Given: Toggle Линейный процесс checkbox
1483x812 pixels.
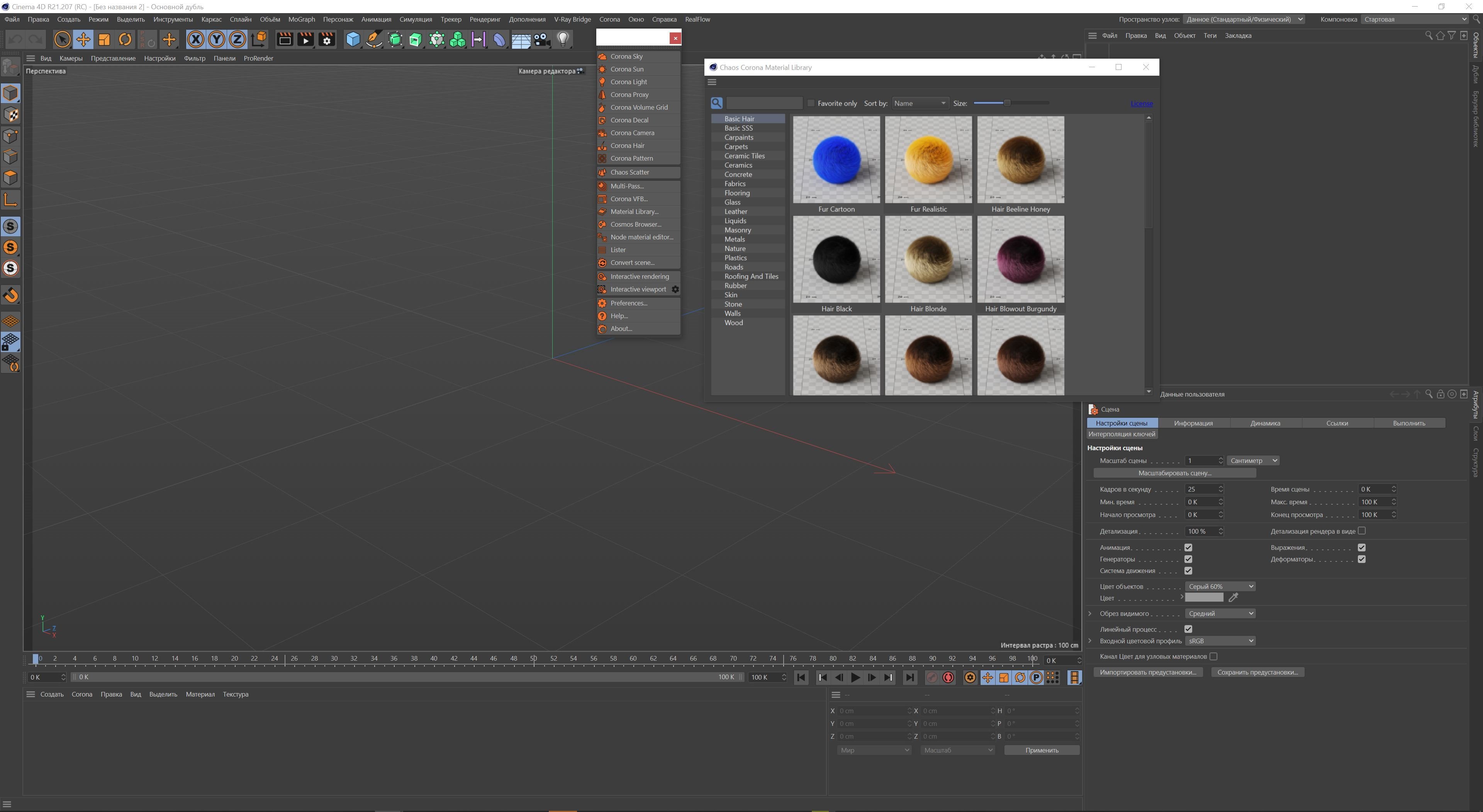Looking at the screenshot, I should tap(1188, 629).
